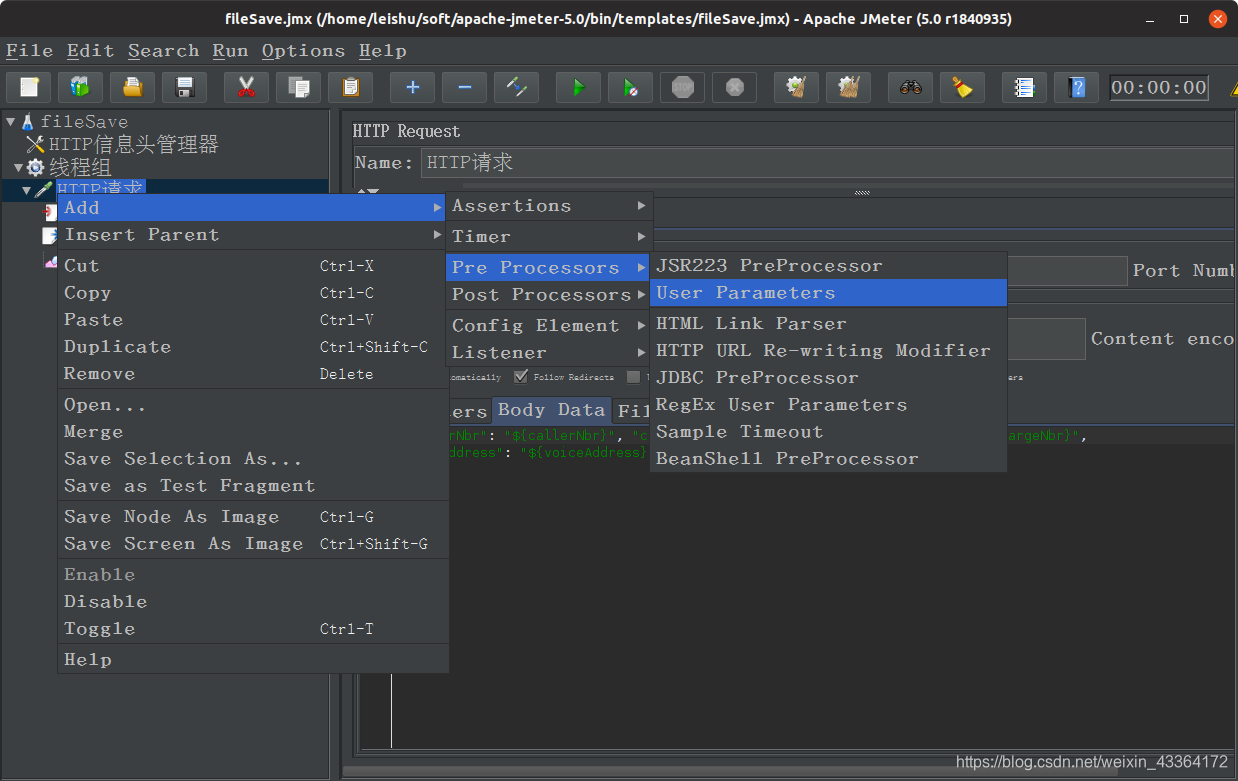This screenshot has width=1238, height=781.
Task: Select HTTP URL Re-writing Modifier
Action: coord(828,351)
